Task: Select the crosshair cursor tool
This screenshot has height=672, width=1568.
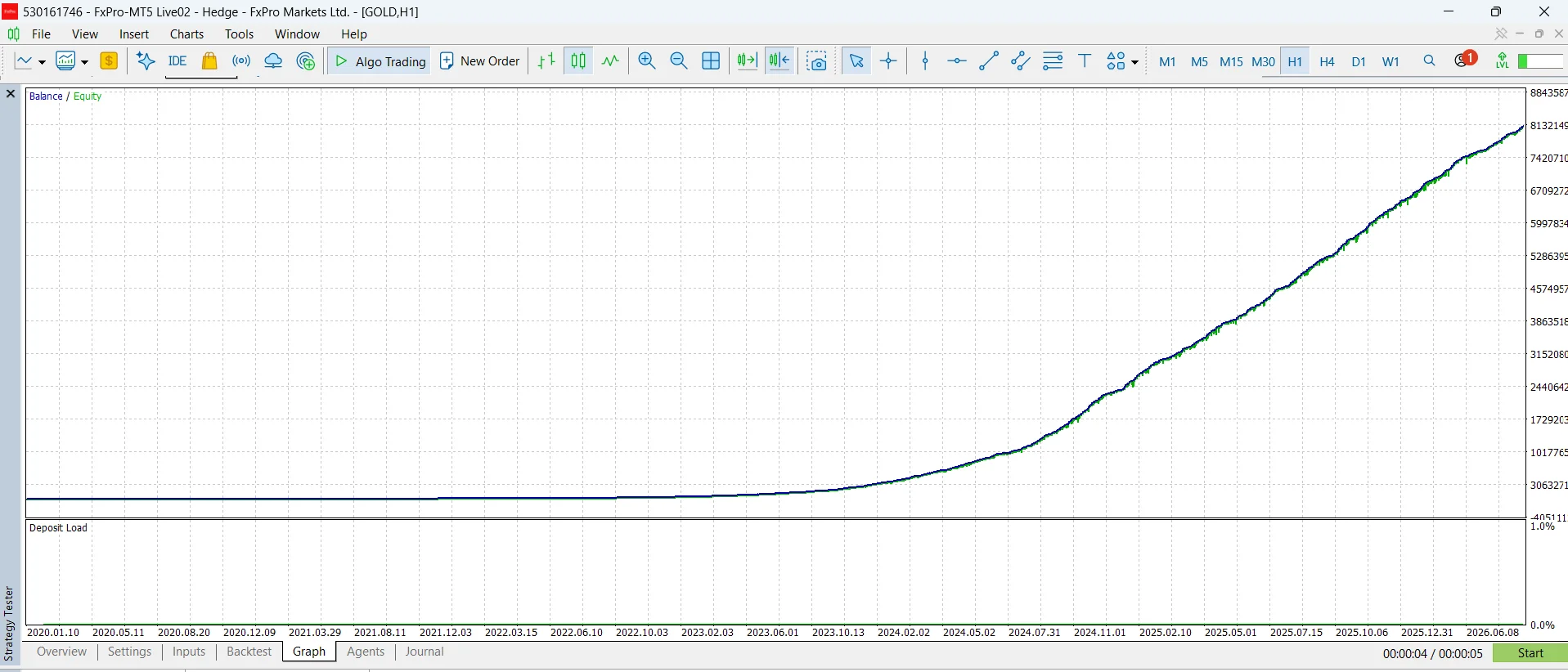Action: tap(888, 61)
